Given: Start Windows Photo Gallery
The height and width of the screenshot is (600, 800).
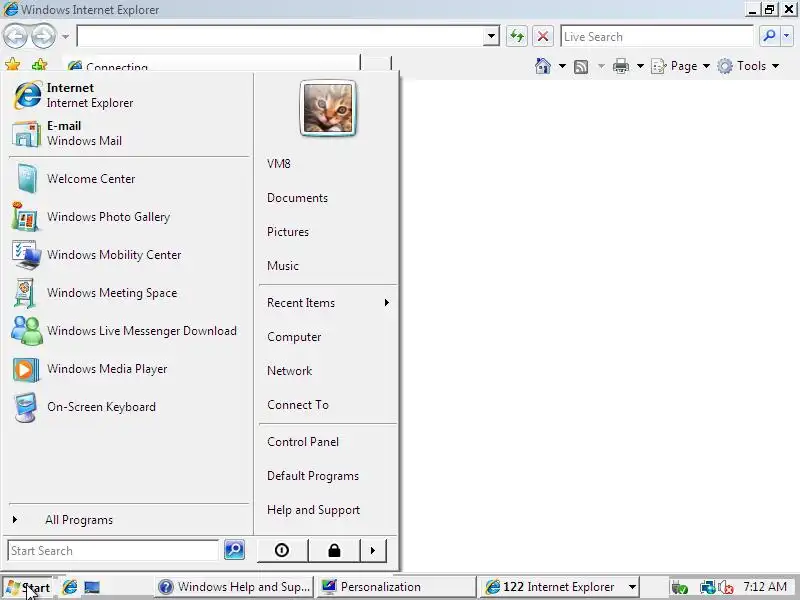Looking at the screenshot, I should pos(128,217).
